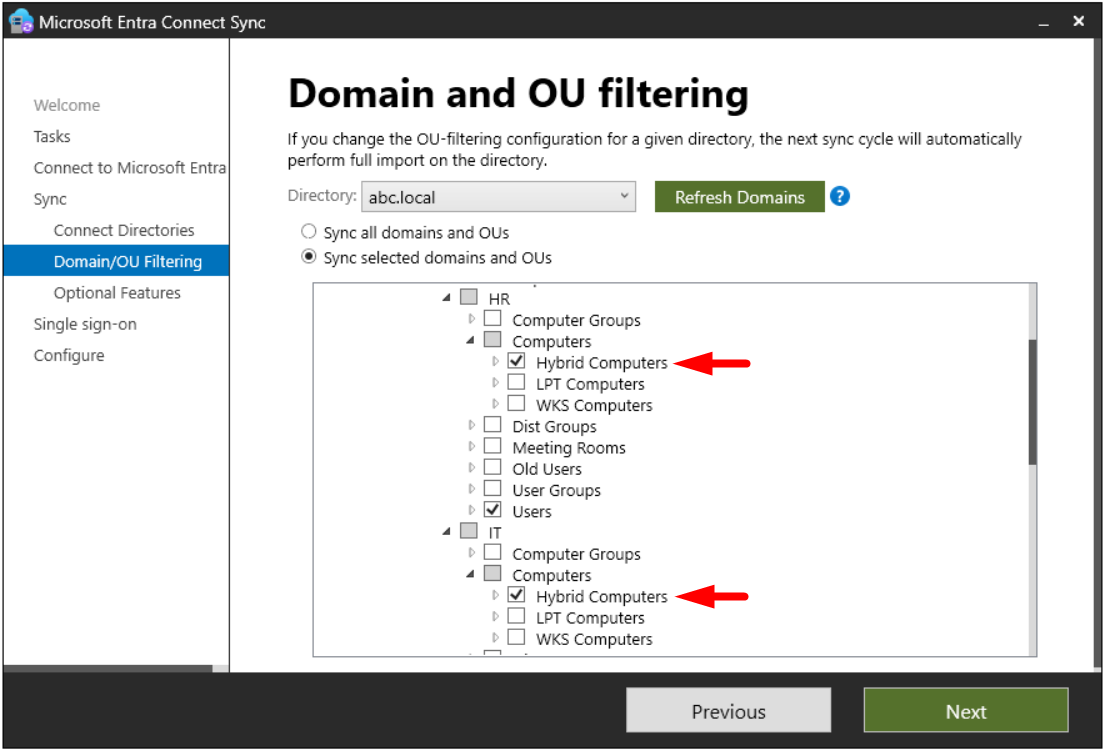Expand WKS Computers under HR
Viewport: 1105px width, 751px height.
[x=495, y=404]
